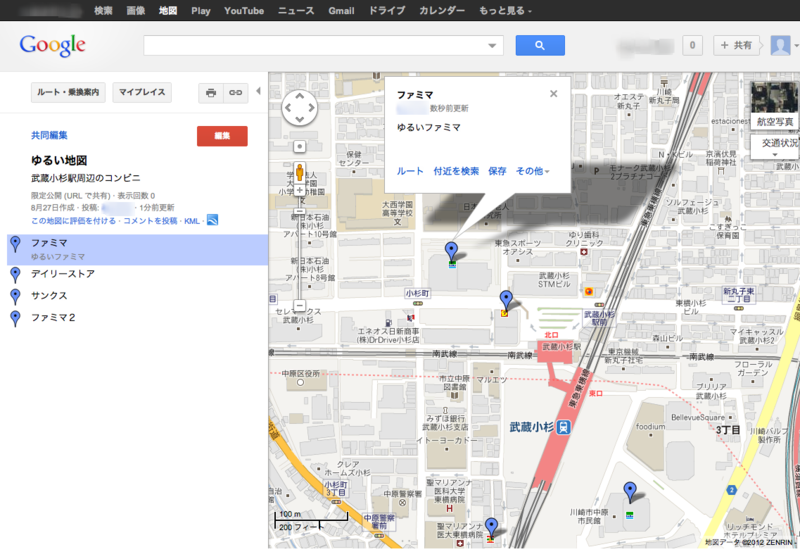Select デイリーストア in the places list
800x559 pixels.
tap(63, 274)
